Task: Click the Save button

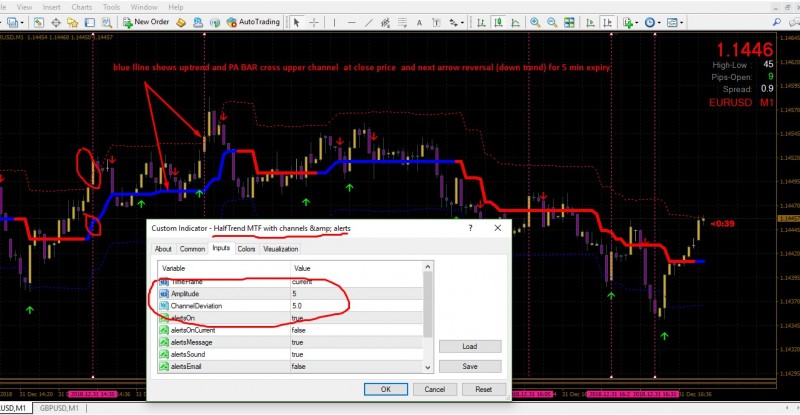Action: pyautogui.click(x=470, y=366)
